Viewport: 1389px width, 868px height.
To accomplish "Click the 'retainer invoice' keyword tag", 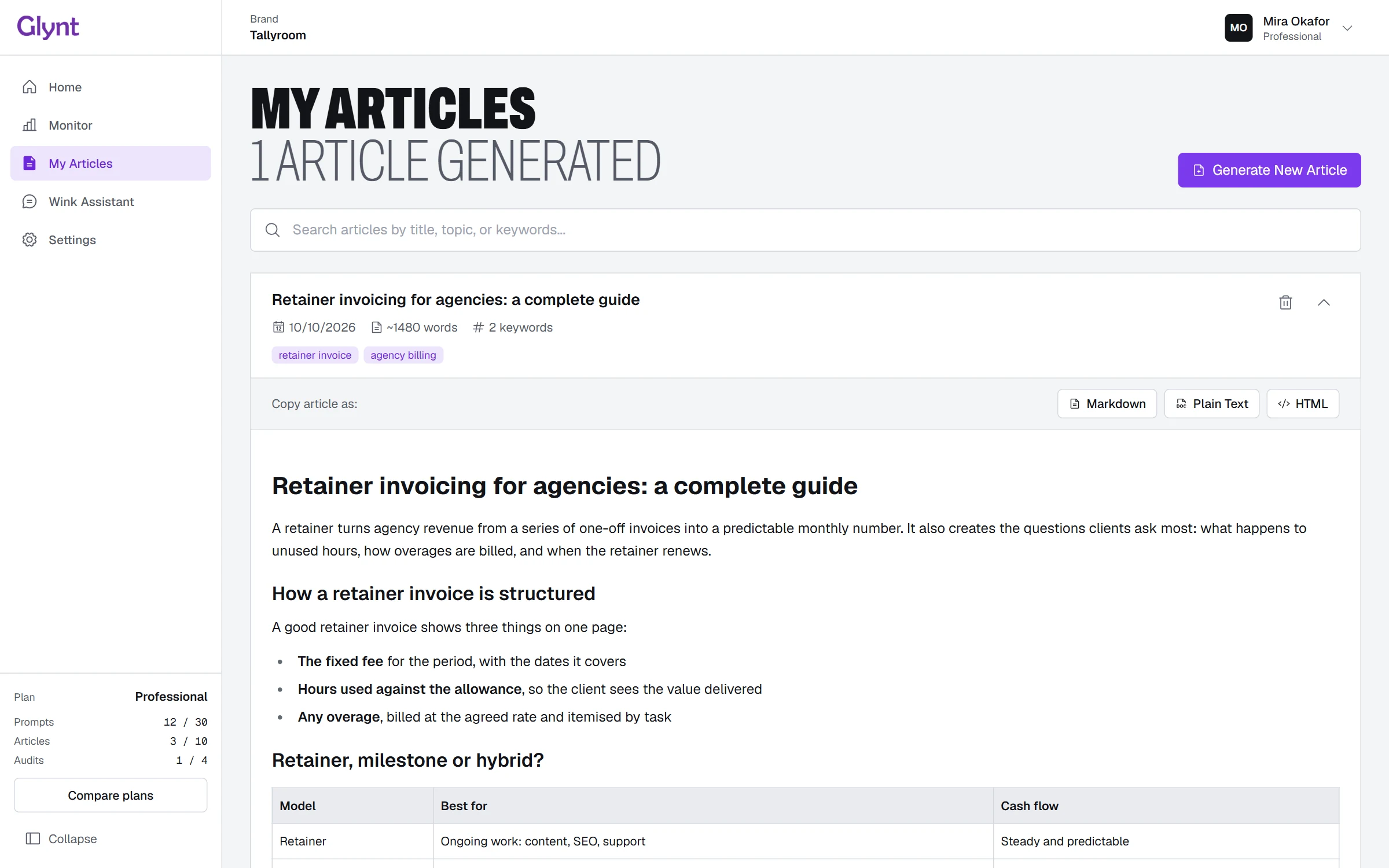I will [x=315, y=355].
